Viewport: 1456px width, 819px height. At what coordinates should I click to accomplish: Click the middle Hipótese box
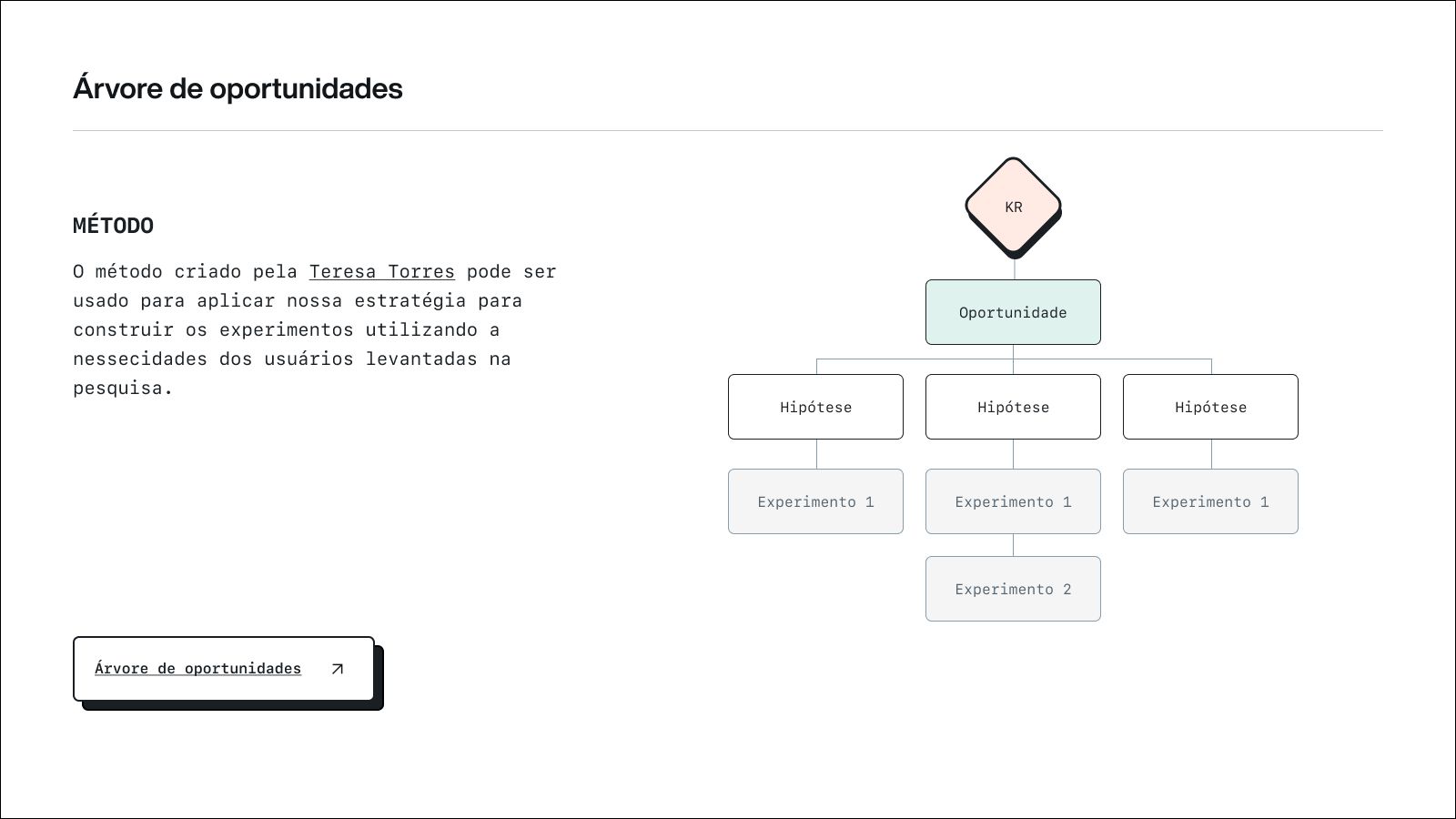(x=1013, y=407)
